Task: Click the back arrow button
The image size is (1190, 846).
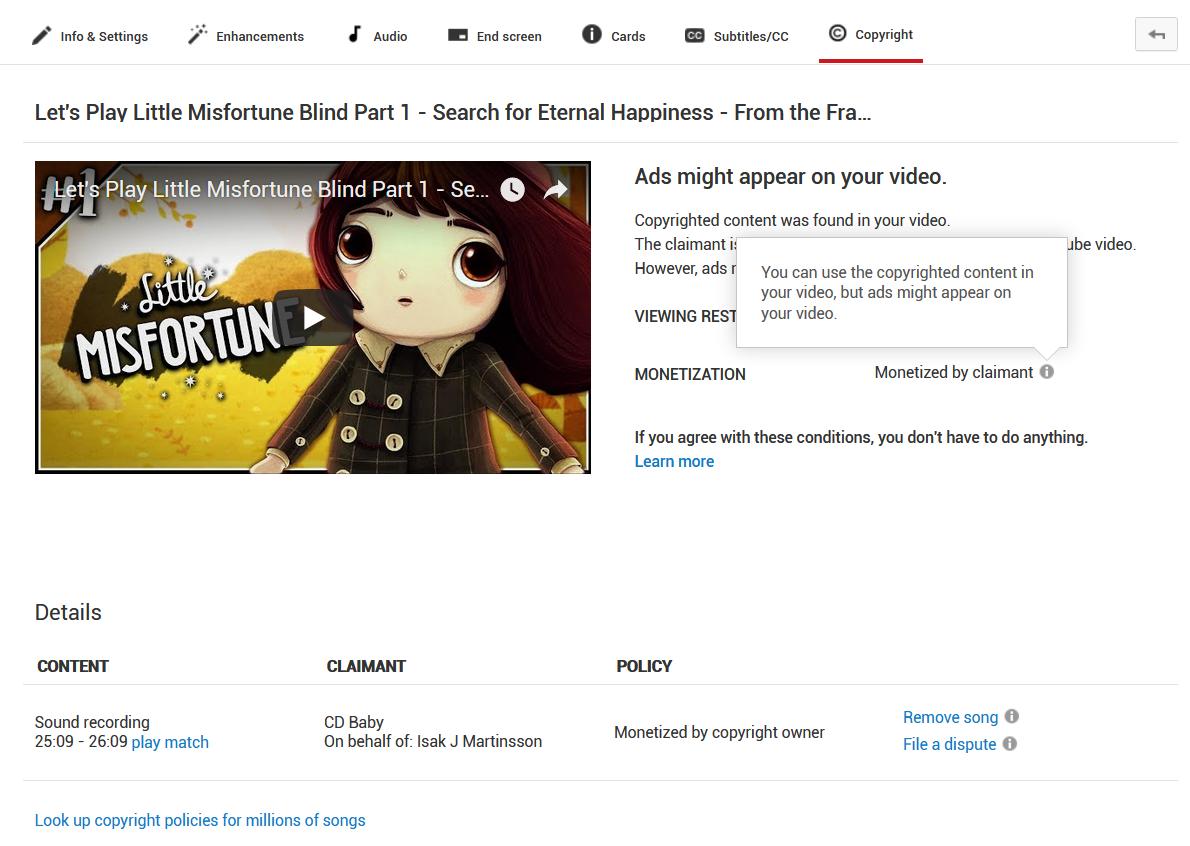Action: tap(1156, 34)
